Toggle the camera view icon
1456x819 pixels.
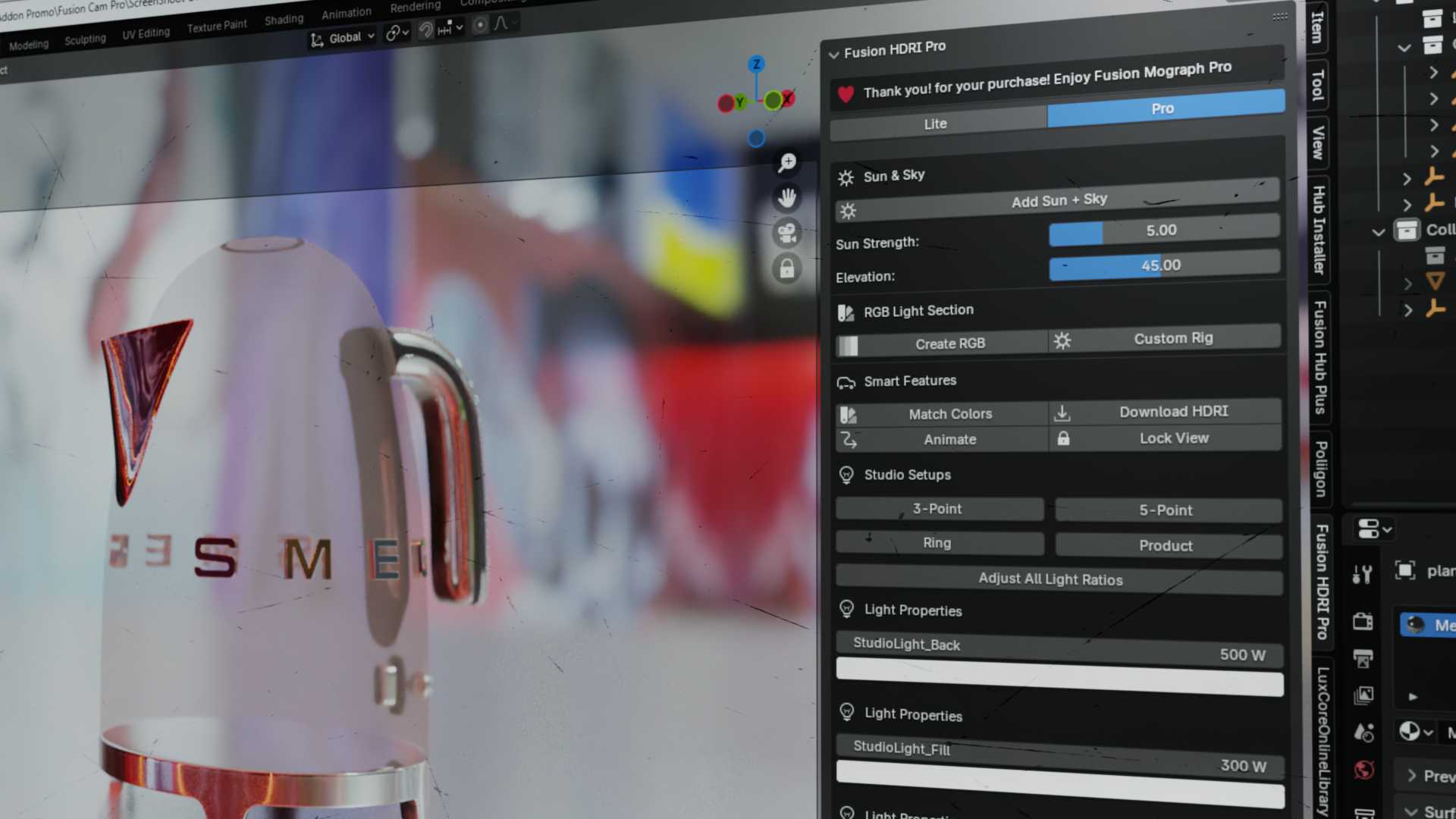787,234
